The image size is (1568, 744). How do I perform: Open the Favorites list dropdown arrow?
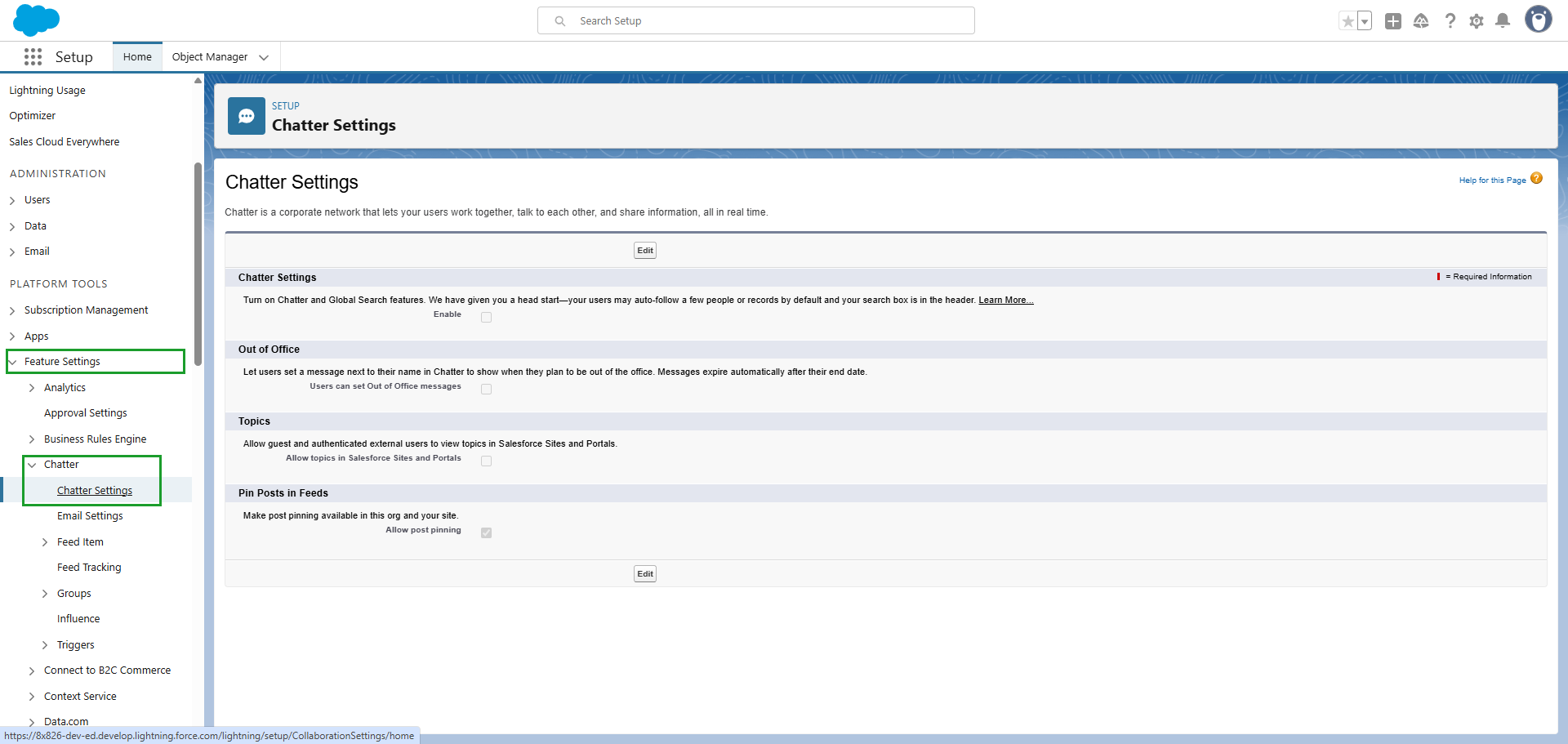point(1365,21)
